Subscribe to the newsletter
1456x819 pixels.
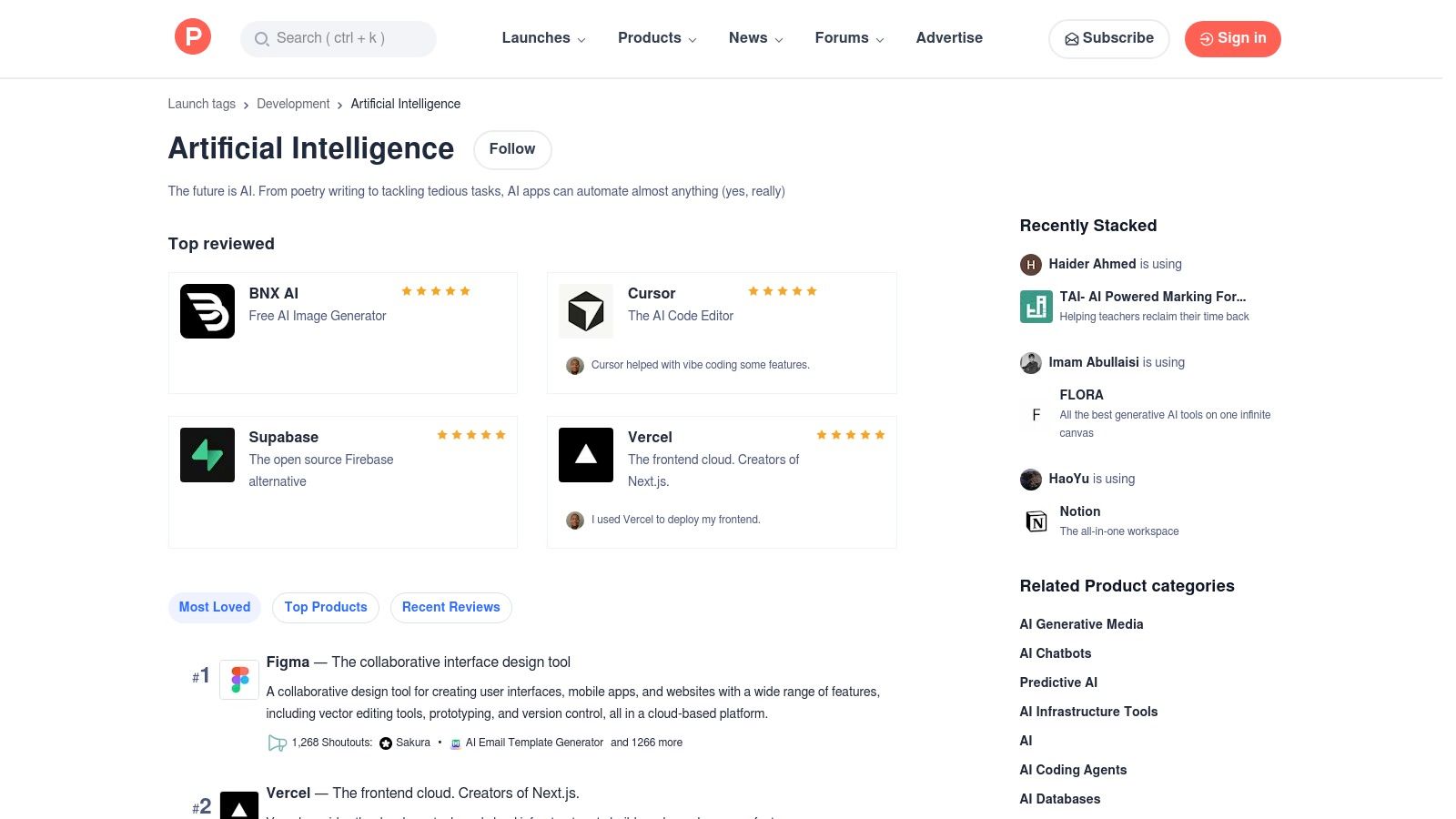(1108, 38)
